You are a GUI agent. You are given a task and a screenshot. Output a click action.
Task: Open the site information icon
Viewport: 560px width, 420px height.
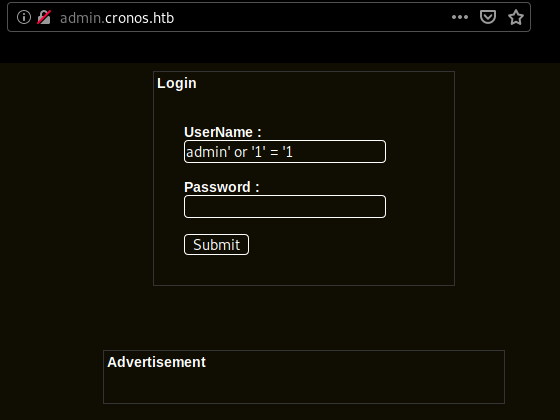click(24, 17)
